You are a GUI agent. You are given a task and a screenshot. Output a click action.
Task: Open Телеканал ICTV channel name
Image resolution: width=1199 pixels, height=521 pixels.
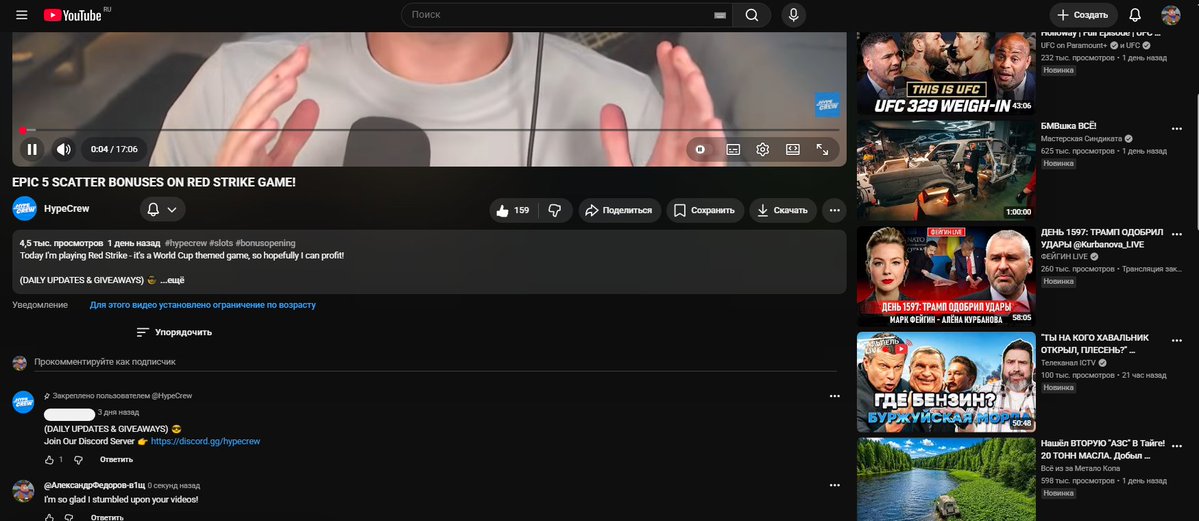click(x=1069, y=363)
